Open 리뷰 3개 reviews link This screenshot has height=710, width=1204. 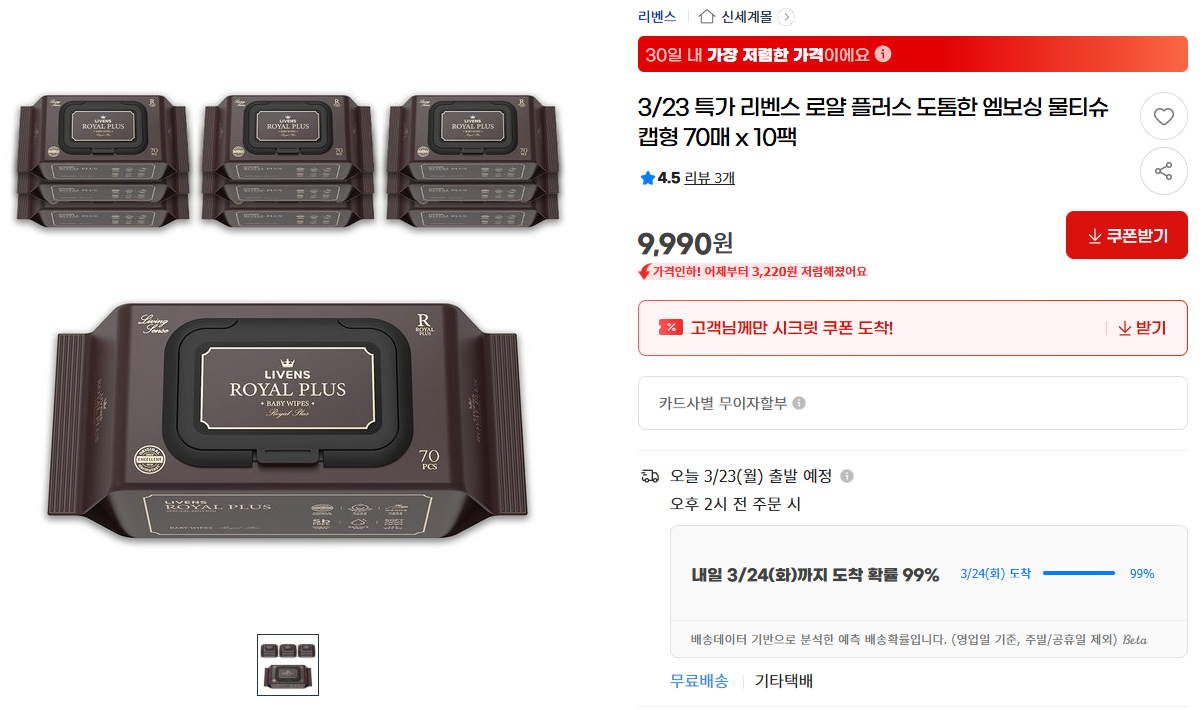coord(710,178)
